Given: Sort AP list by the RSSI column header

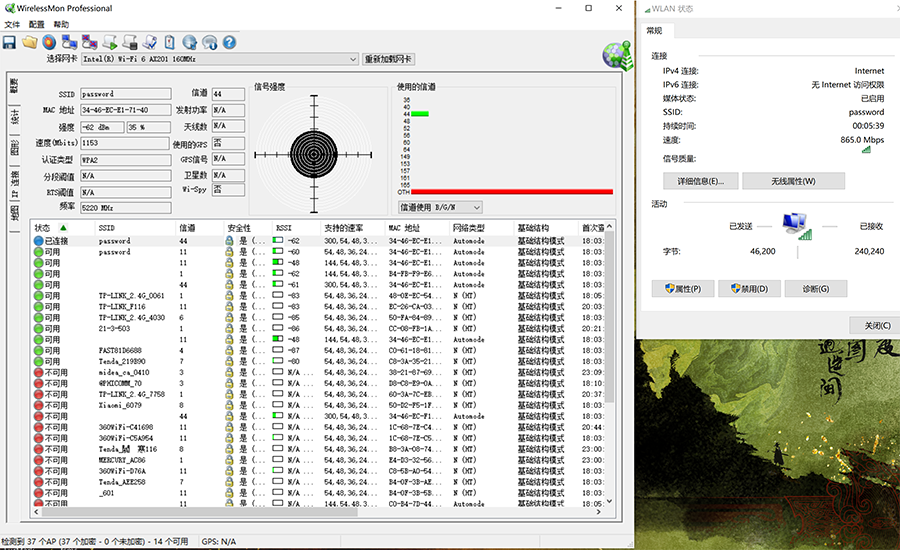Looking at the screenshot, I should tap(296, 227).
